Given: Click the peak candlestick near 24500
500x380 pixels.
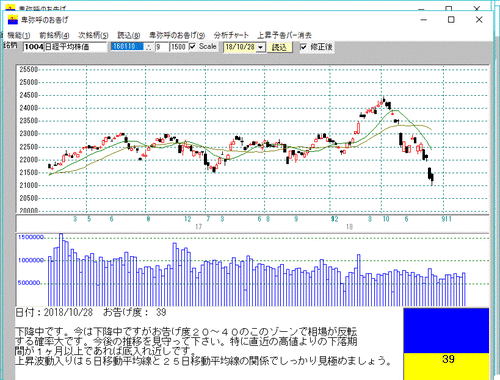Looking at the screenshot, I should [x=384, y=99].
